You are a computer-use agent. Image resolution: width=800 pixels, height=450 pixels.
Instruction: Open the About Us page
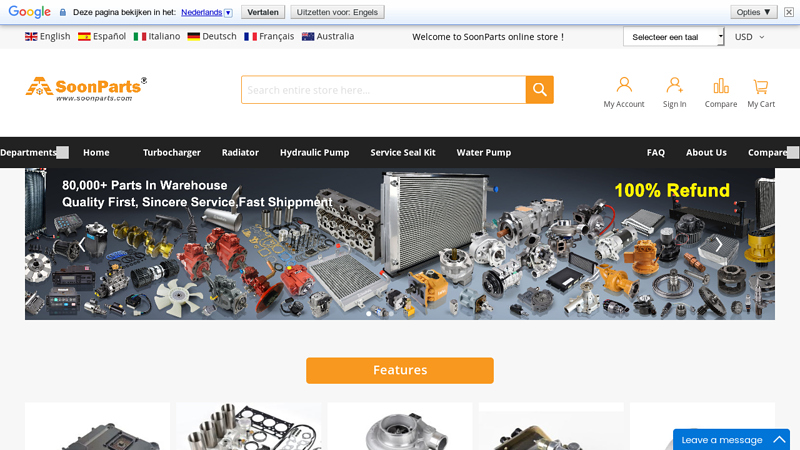[x=706, y=153]
